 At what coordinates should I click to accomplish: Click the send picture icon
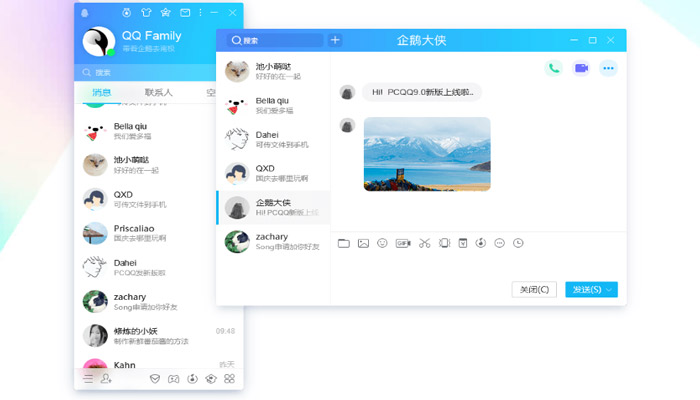pyautogui.click(x=363, y=243)
